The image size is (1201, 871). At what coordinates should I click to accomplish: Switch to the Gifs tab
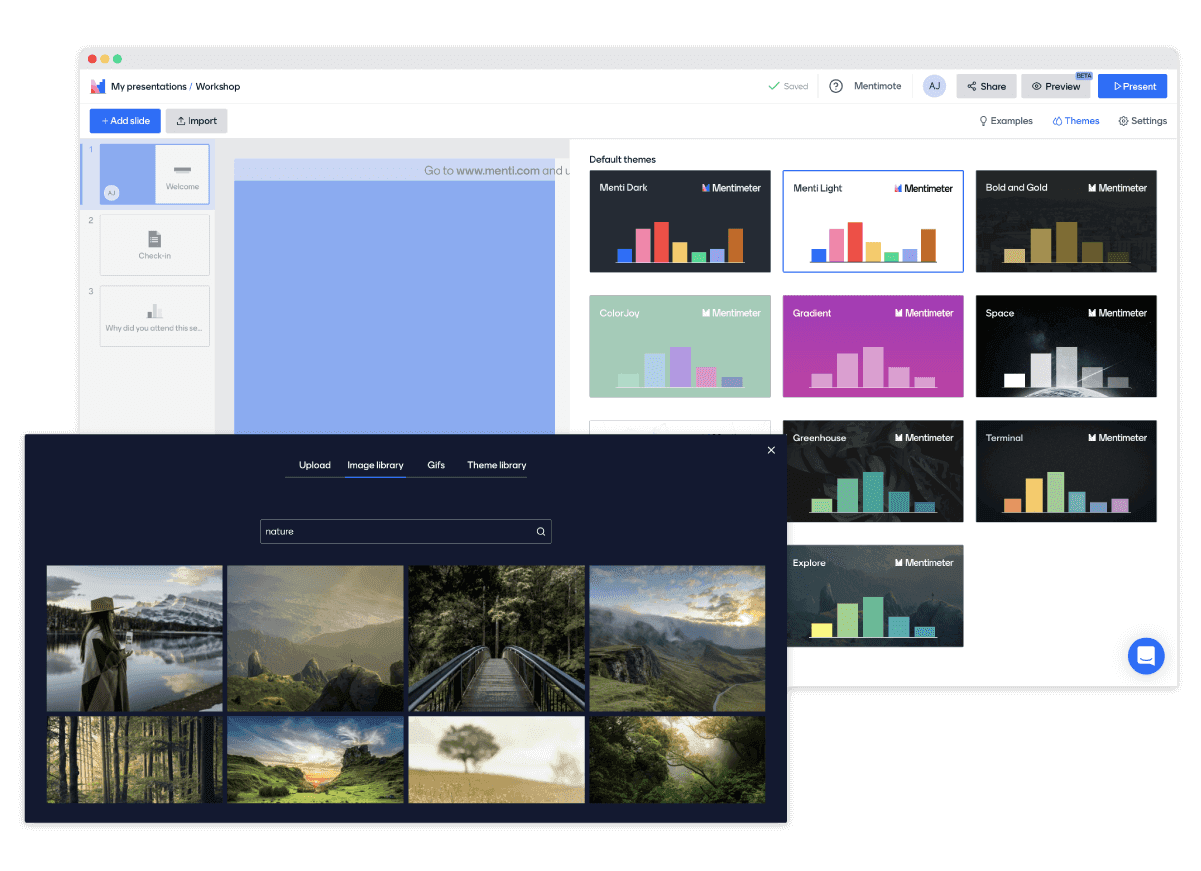coord(436,465)
